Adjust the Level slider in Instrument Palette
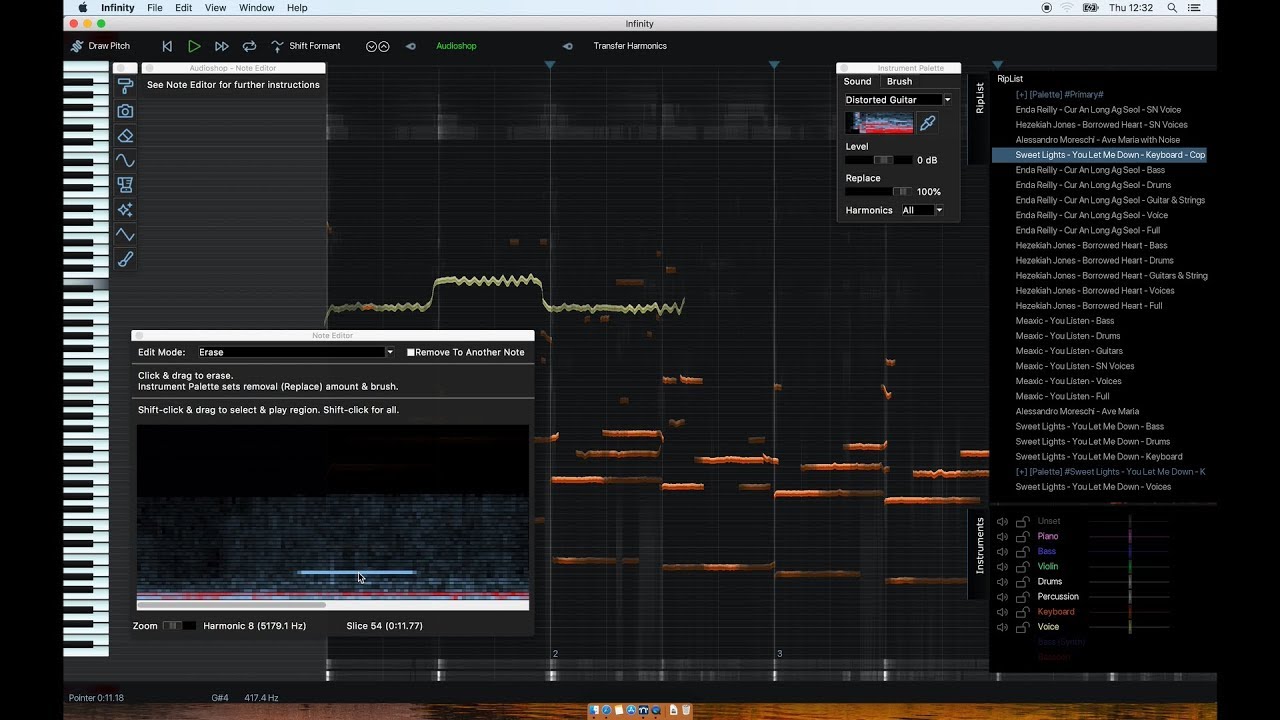This screenshot has height=720, width=1280. coord(879,160)
